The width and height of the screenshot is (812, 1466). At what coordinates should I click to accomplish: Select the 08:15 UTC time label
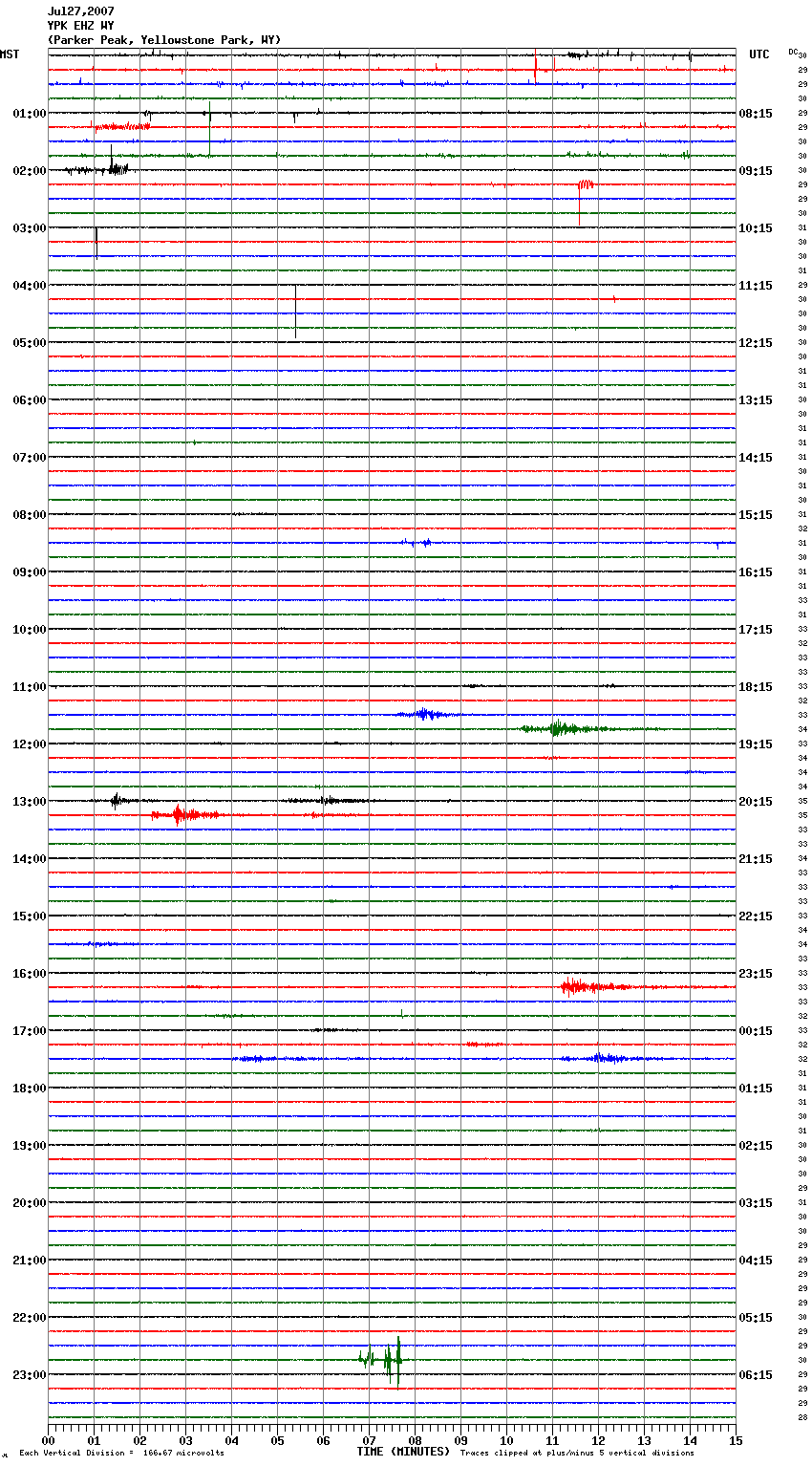click(x=756, y=114)
